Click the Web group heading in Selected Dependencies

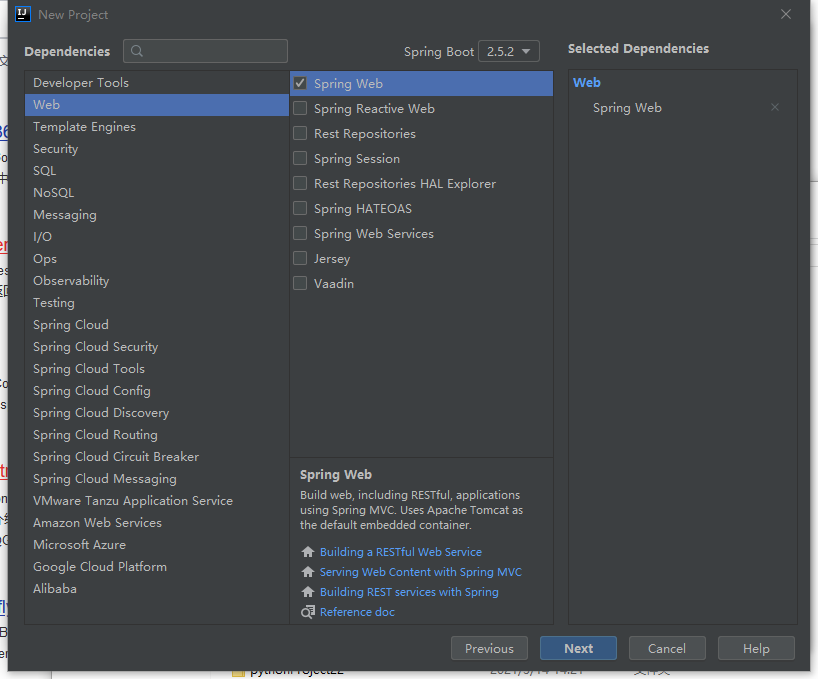click(x=587, y=82)
